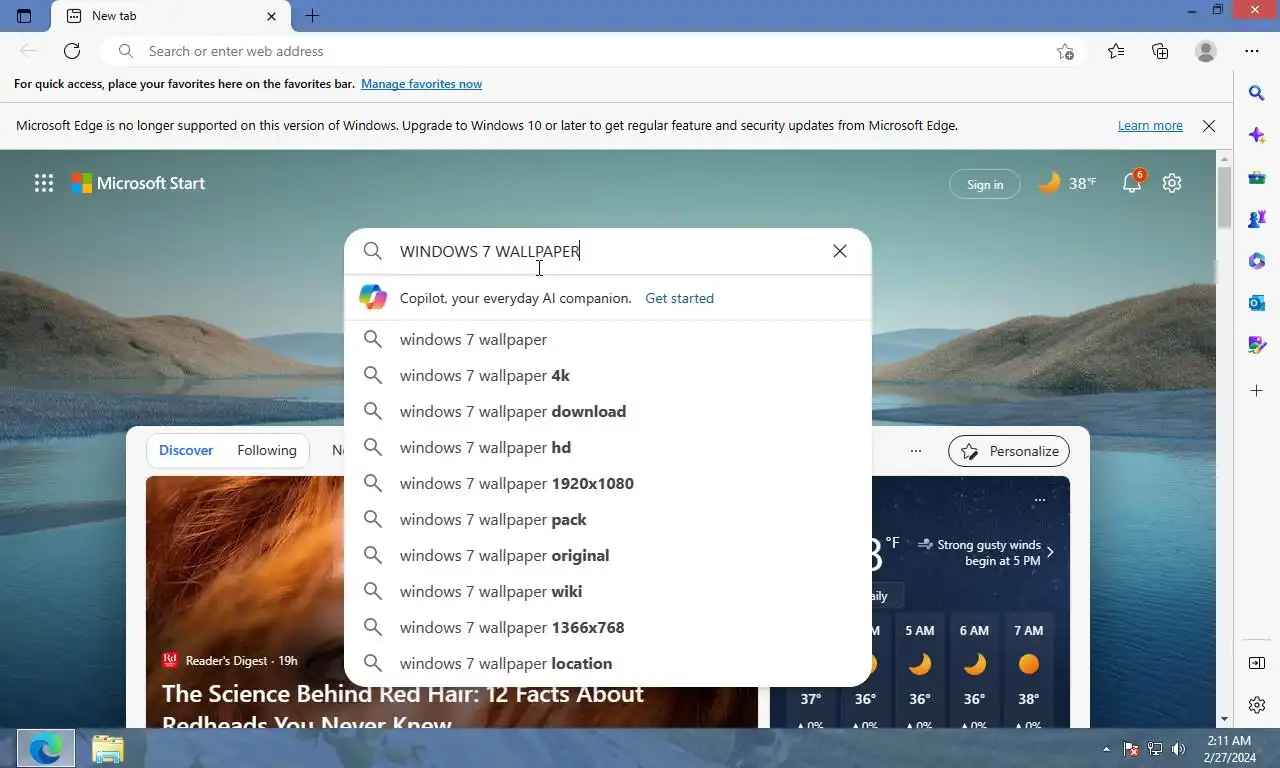Open a new tab with plus button
1280x768 pixels.
312,16
